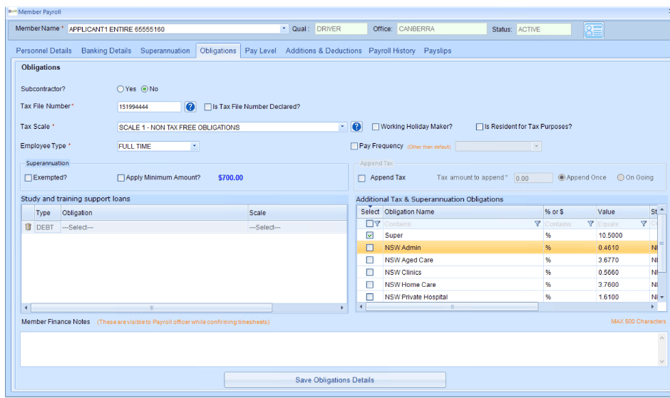Uncheck the Super obligation checkbox
670x398 pixels.
(370, 236)
